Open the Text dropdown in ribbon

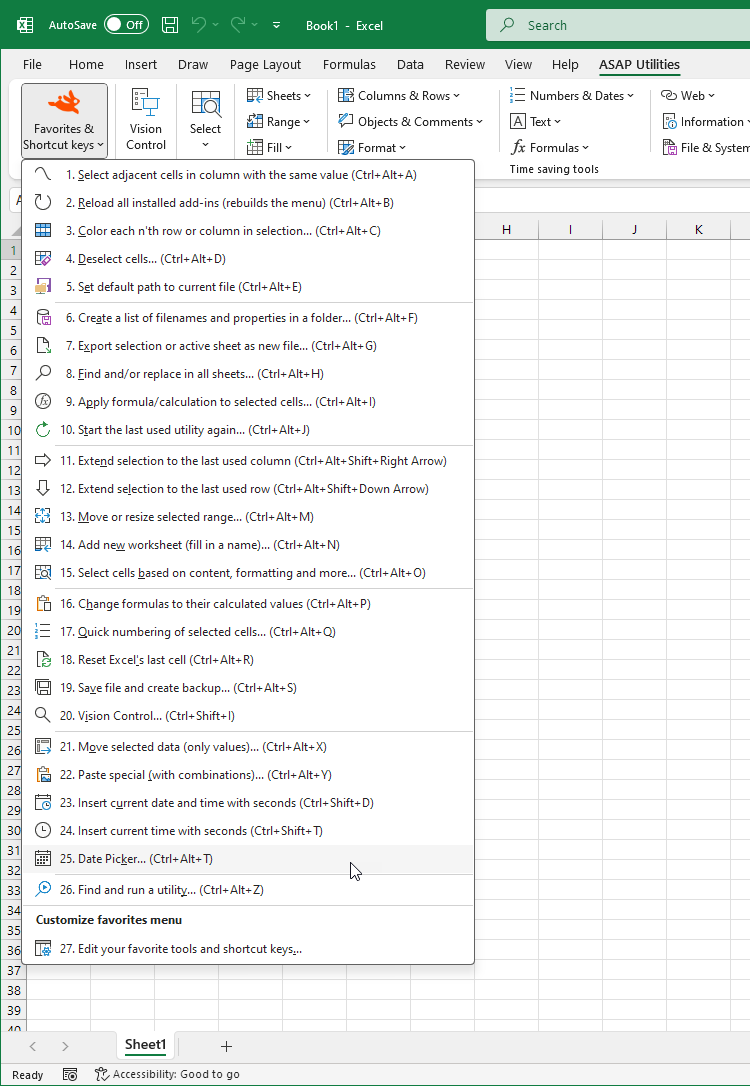click(x=535, y=122)
